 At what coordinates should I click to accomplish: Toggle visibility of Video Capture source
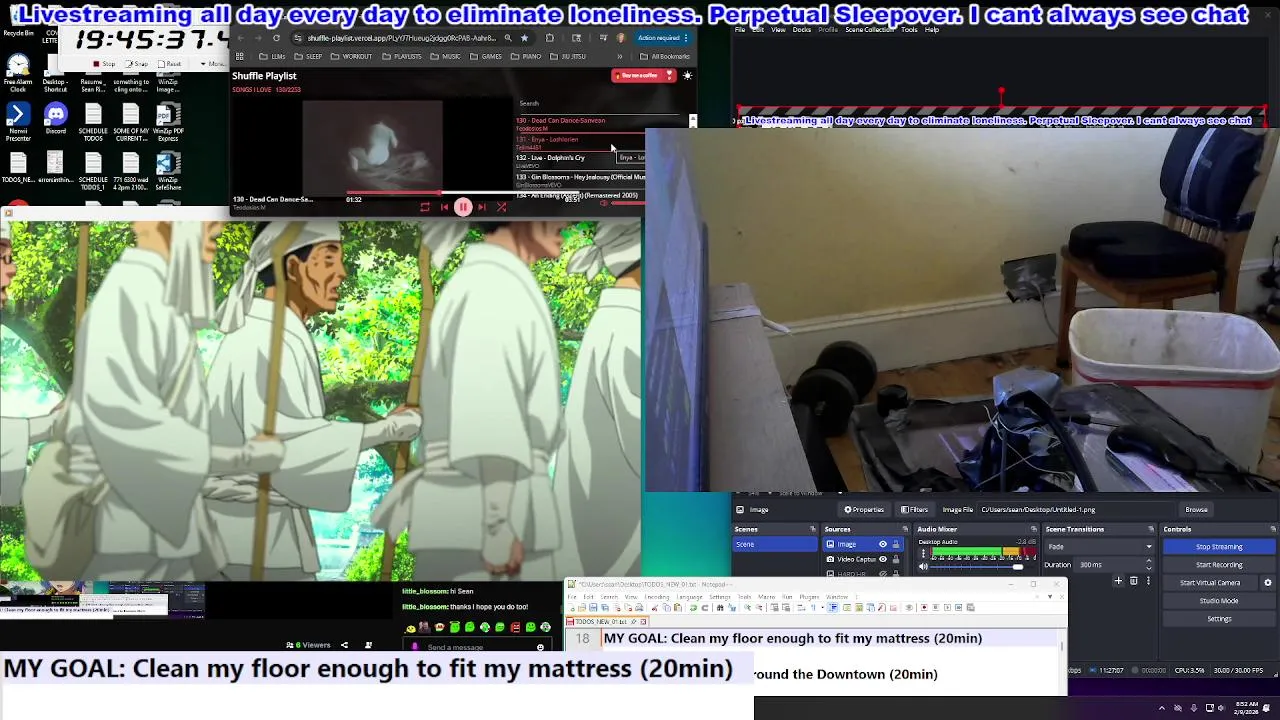[x=883, y=559]
